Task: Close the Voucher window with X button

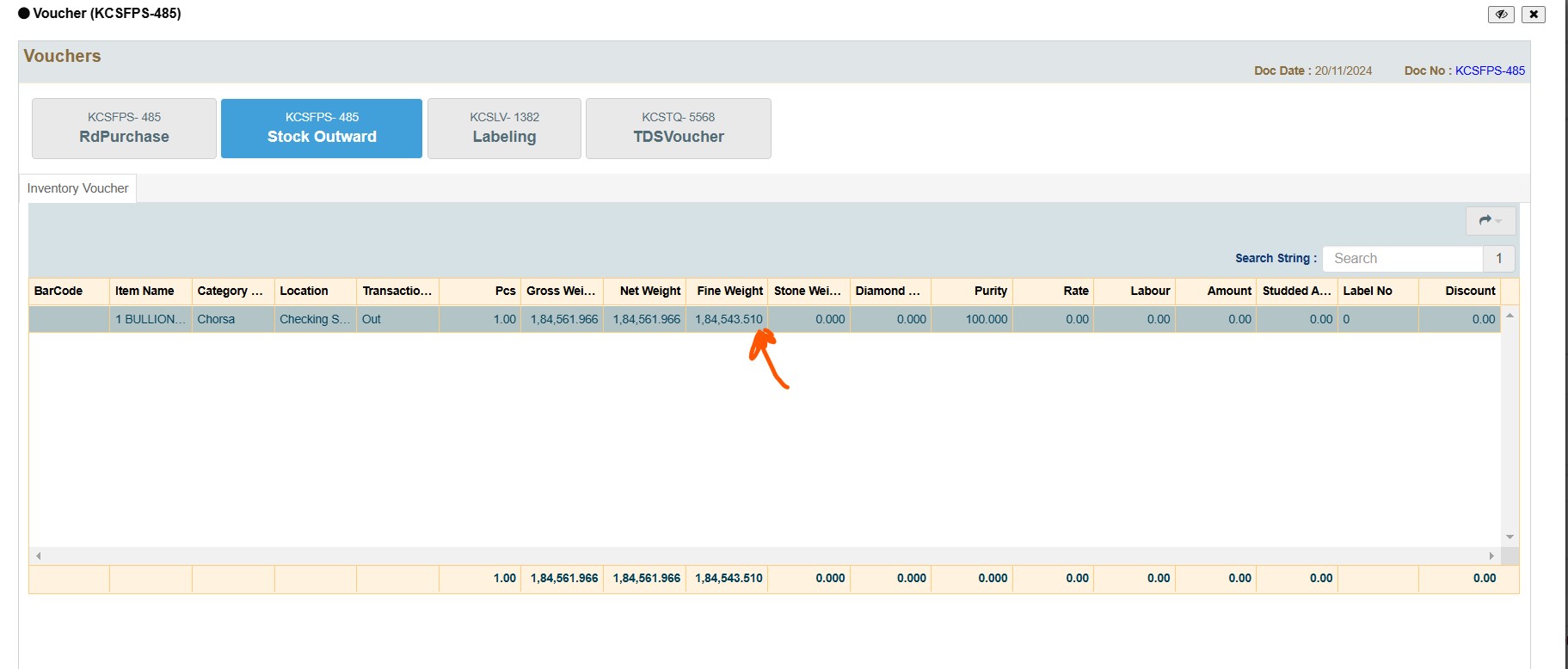Action: pos(1534,14)
